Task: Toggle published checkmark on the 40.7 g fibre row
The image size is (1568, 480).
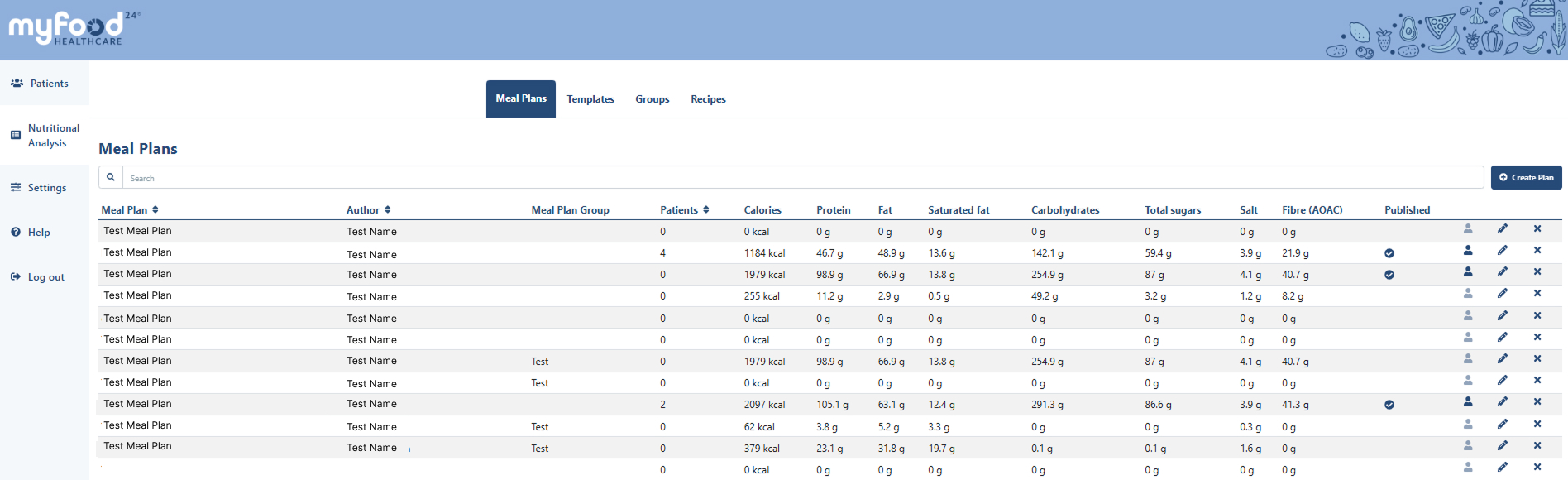Action: (1389, 275)
